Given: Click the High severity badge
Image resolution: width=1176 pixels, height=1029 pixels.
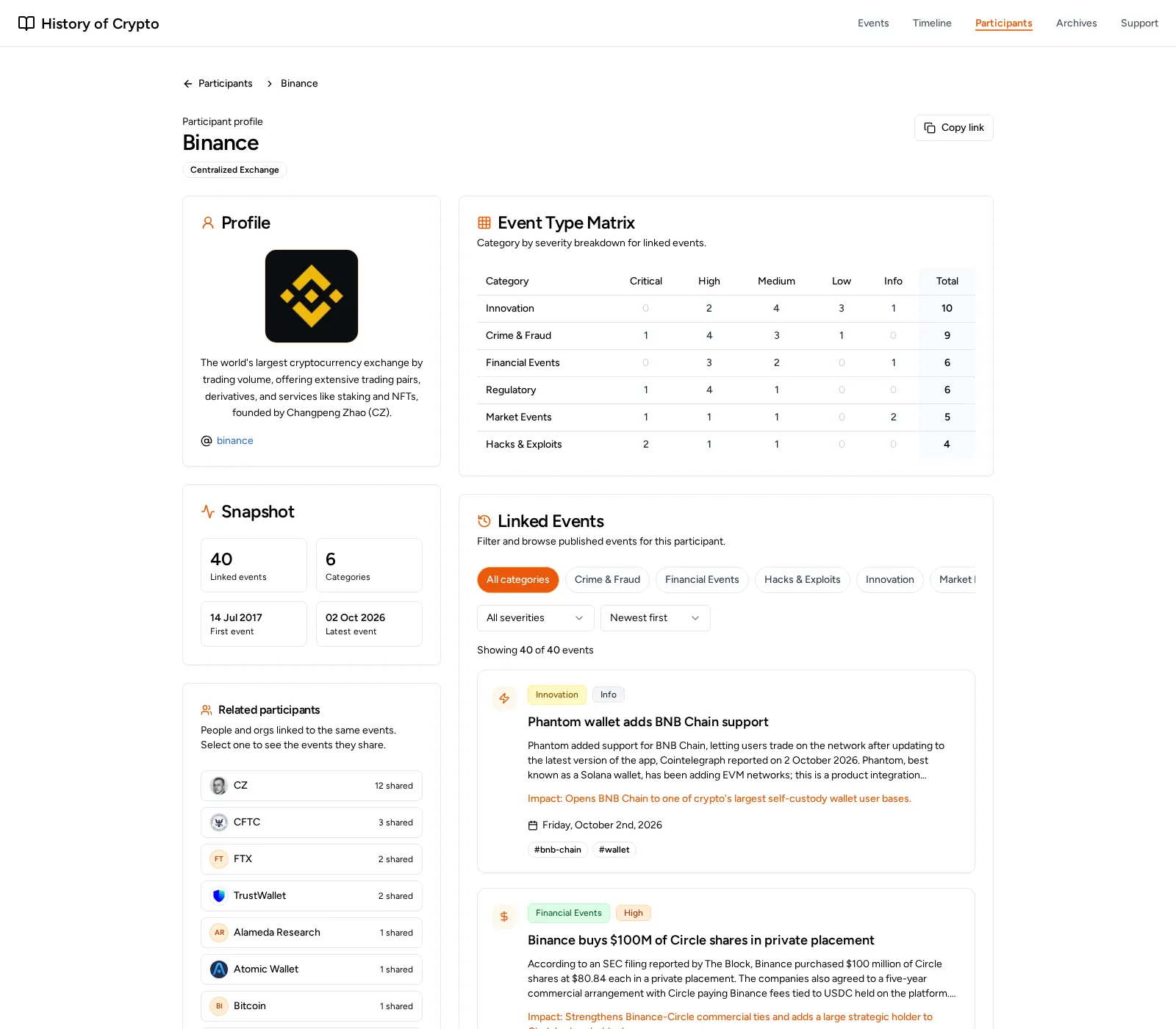Looking at the screenshot, I should tap(634, 914).
